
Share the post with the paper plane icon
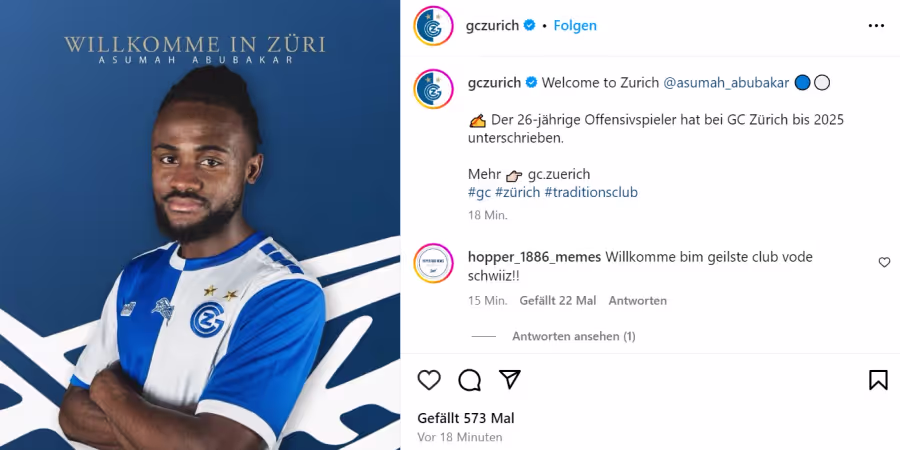[x=510, y=379]
